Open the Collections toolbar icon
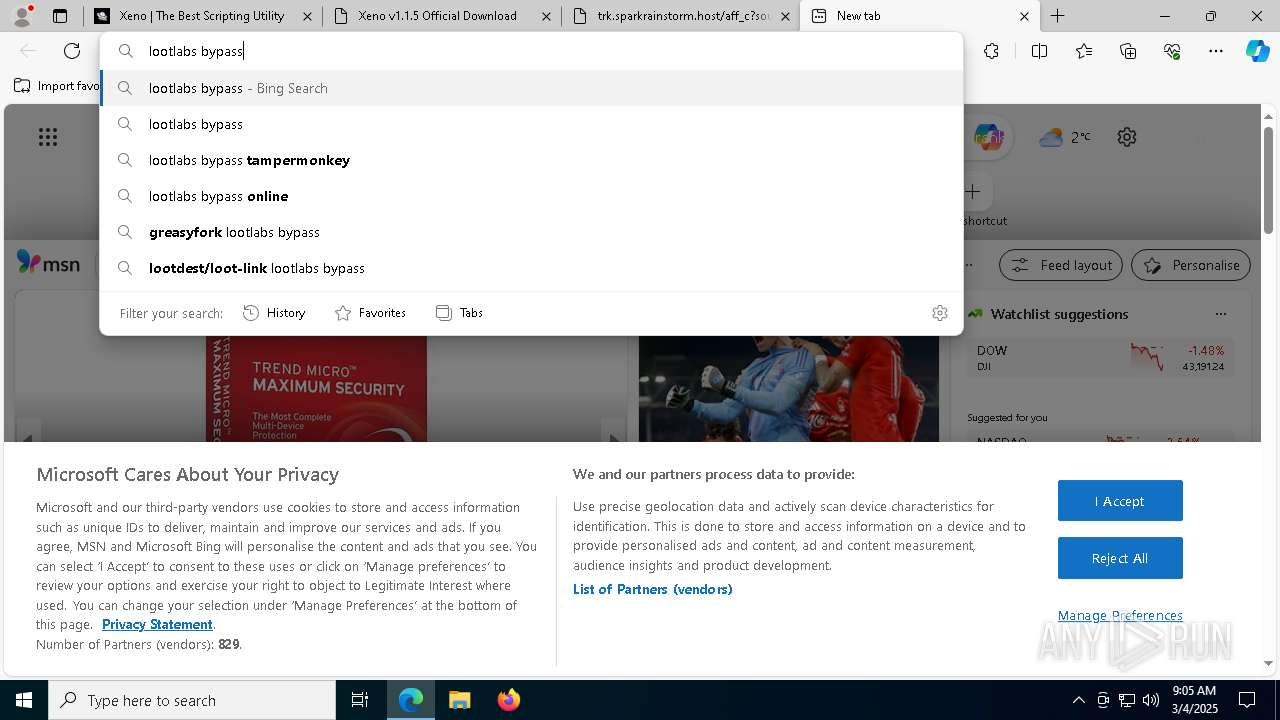 click(1128, 51)
